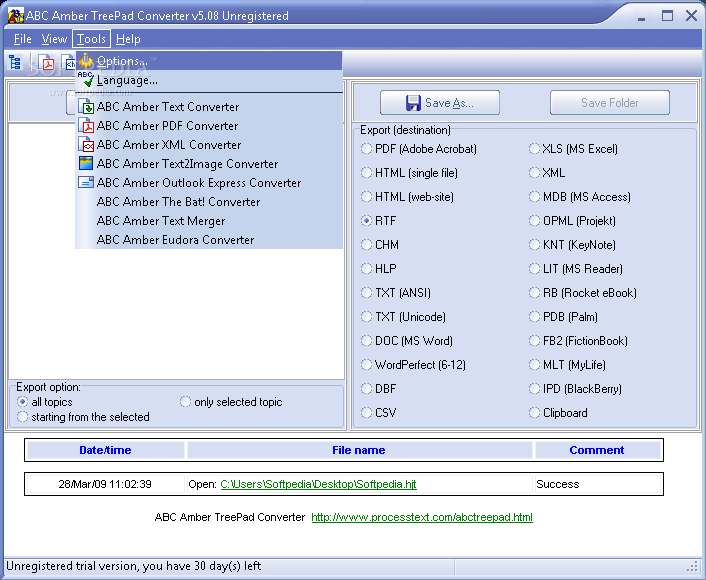
Task: Choose 'only selected topic' export option
Action: tap(231, 402)
